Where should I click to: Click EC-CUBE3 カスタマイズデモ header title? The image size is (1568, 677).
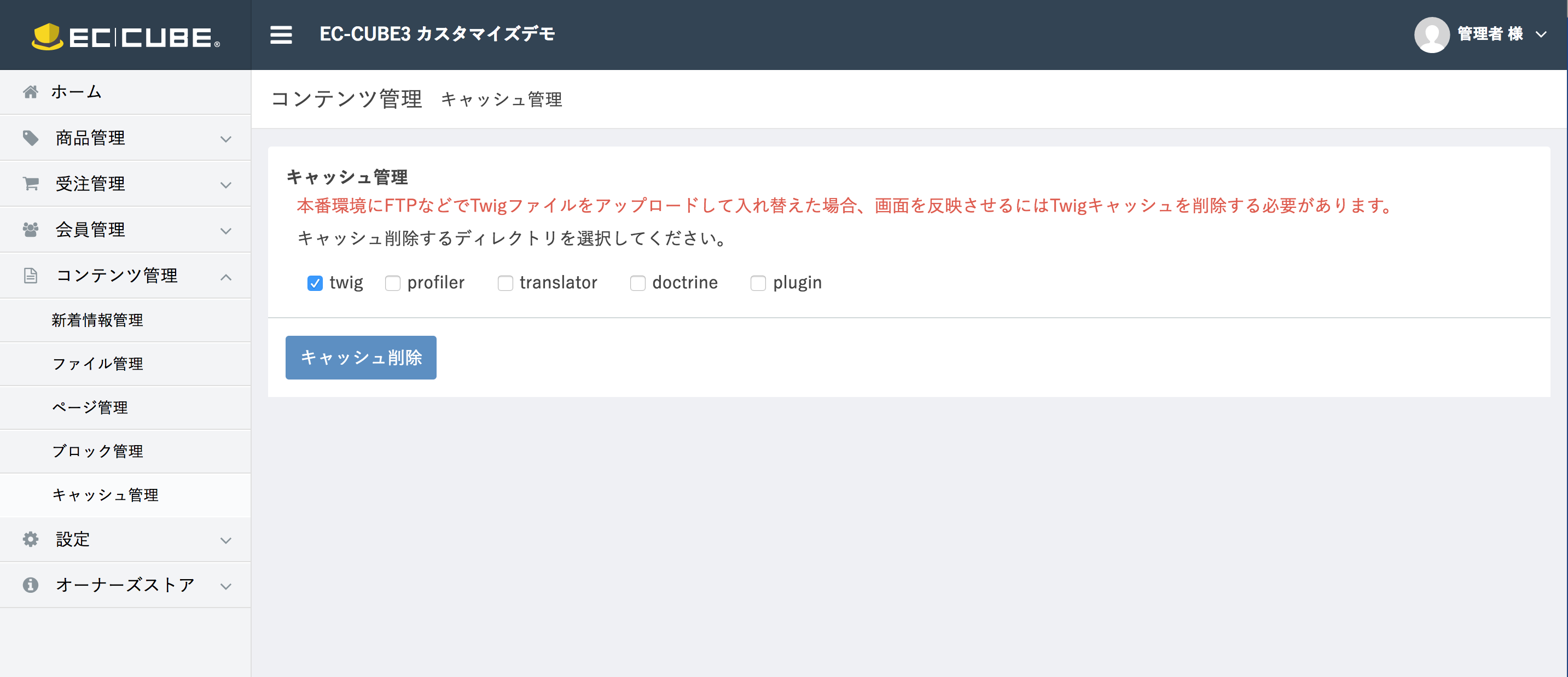point(437,34)
